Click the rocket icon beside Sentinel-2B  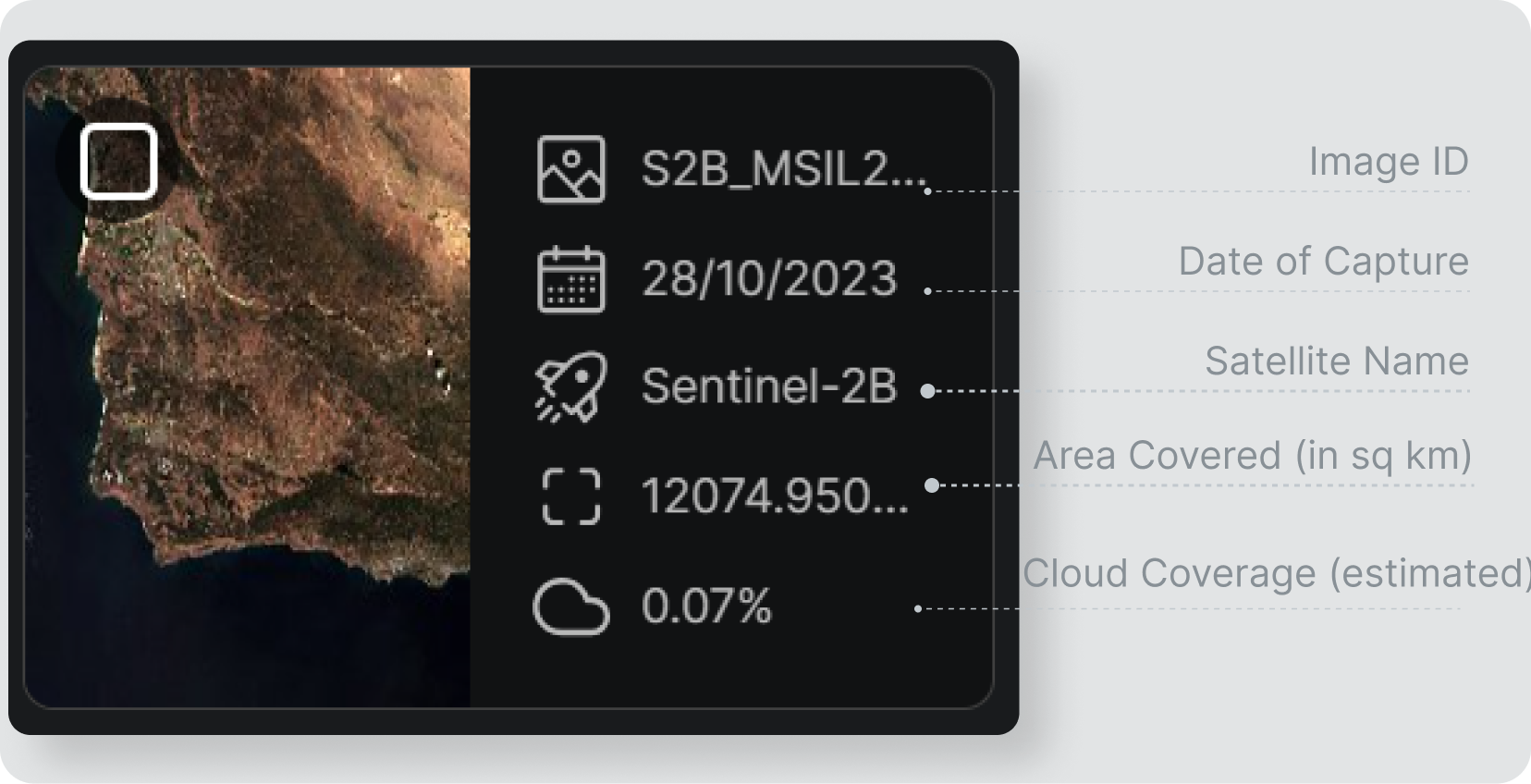[571, 386]
